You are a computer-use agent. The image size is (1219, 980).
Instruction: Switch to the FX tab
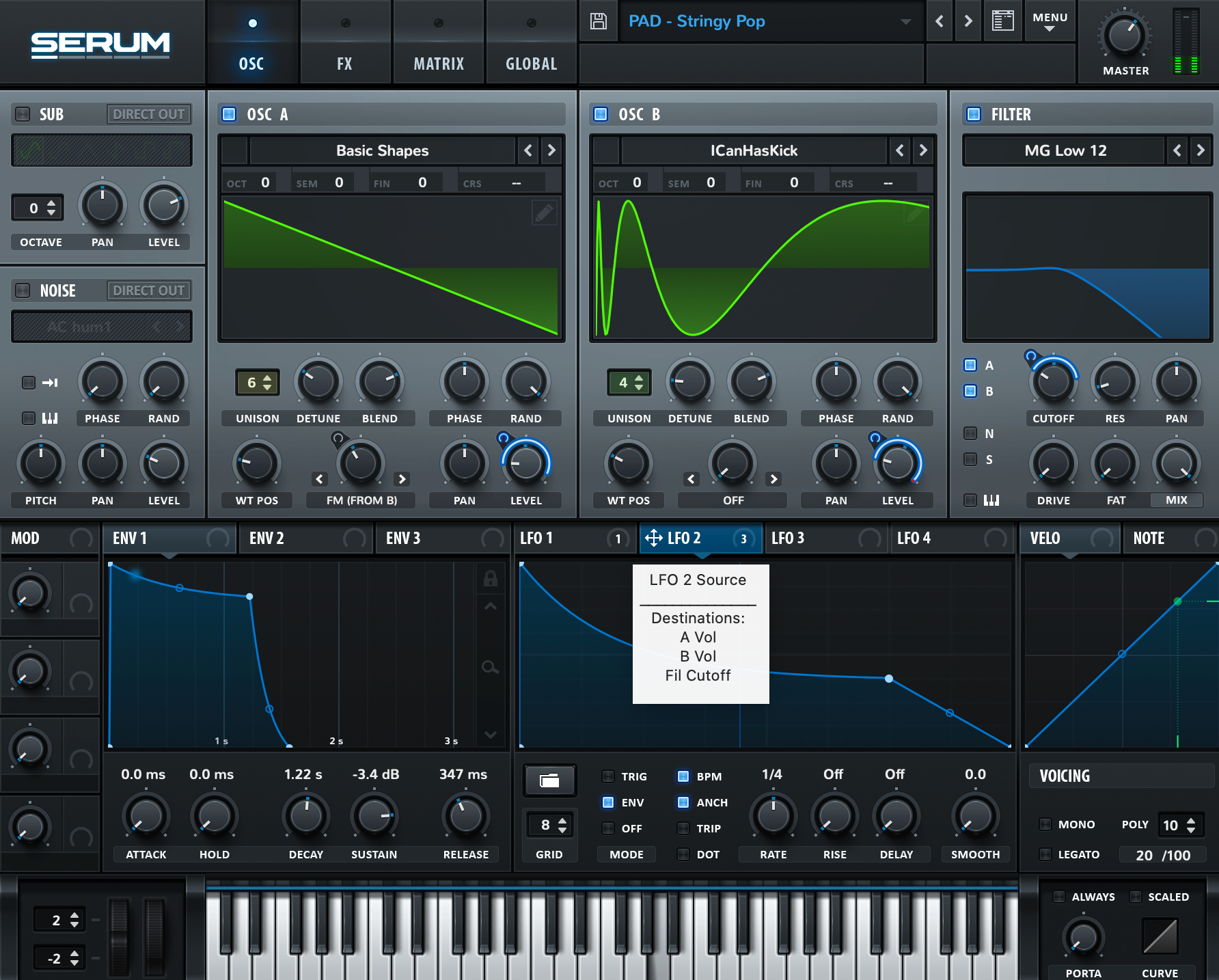click(x=345, y=44)
